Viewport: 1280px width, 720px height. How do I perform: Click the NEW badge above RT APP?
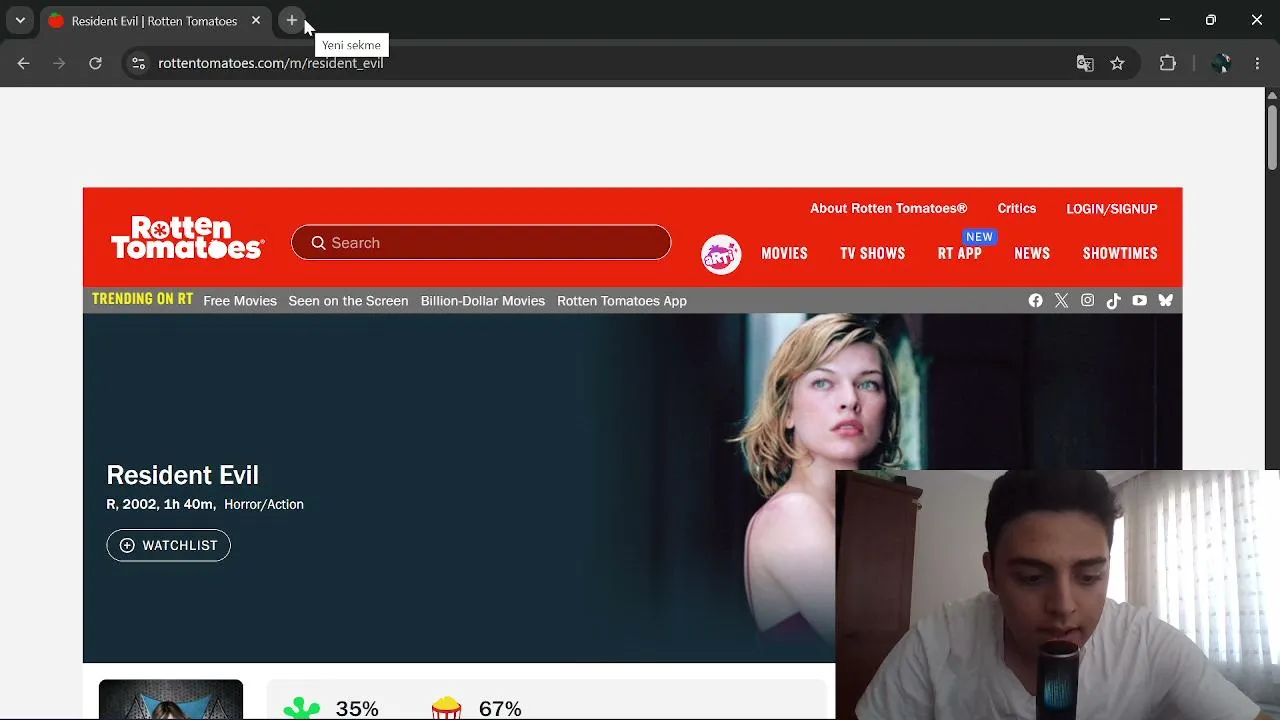(979, 237)
